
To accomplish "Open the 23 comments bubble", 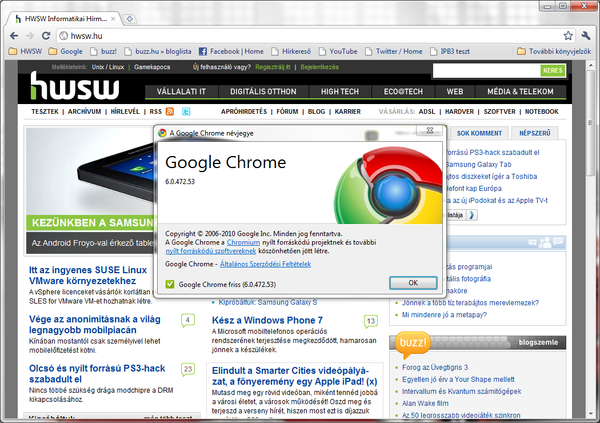I will 188,369.
